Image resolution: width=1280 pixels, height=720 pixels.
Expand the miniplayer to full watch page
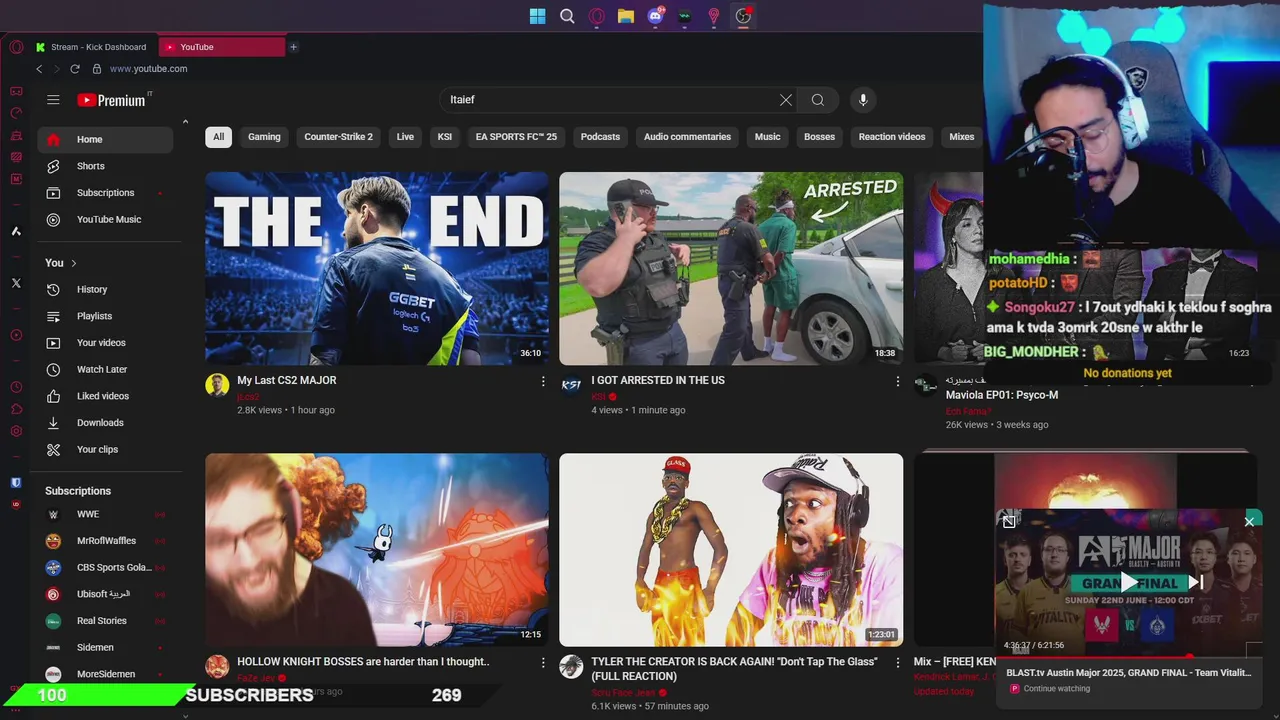coord(1009,521)
